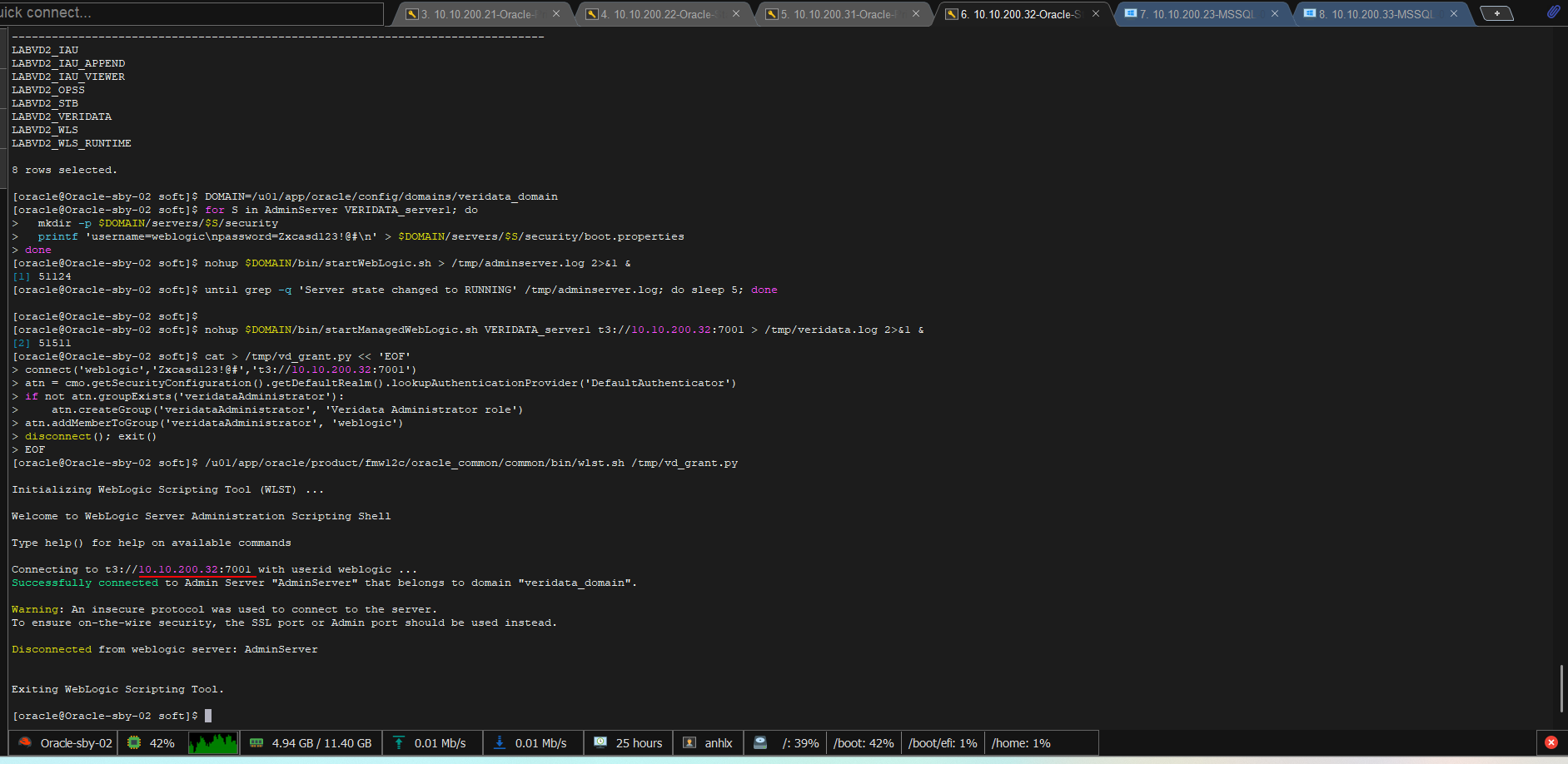Viewport: 1568px width, 764px height.
Task: Click the 'Successfully connected' green text
Action: (x=85, y=583)
